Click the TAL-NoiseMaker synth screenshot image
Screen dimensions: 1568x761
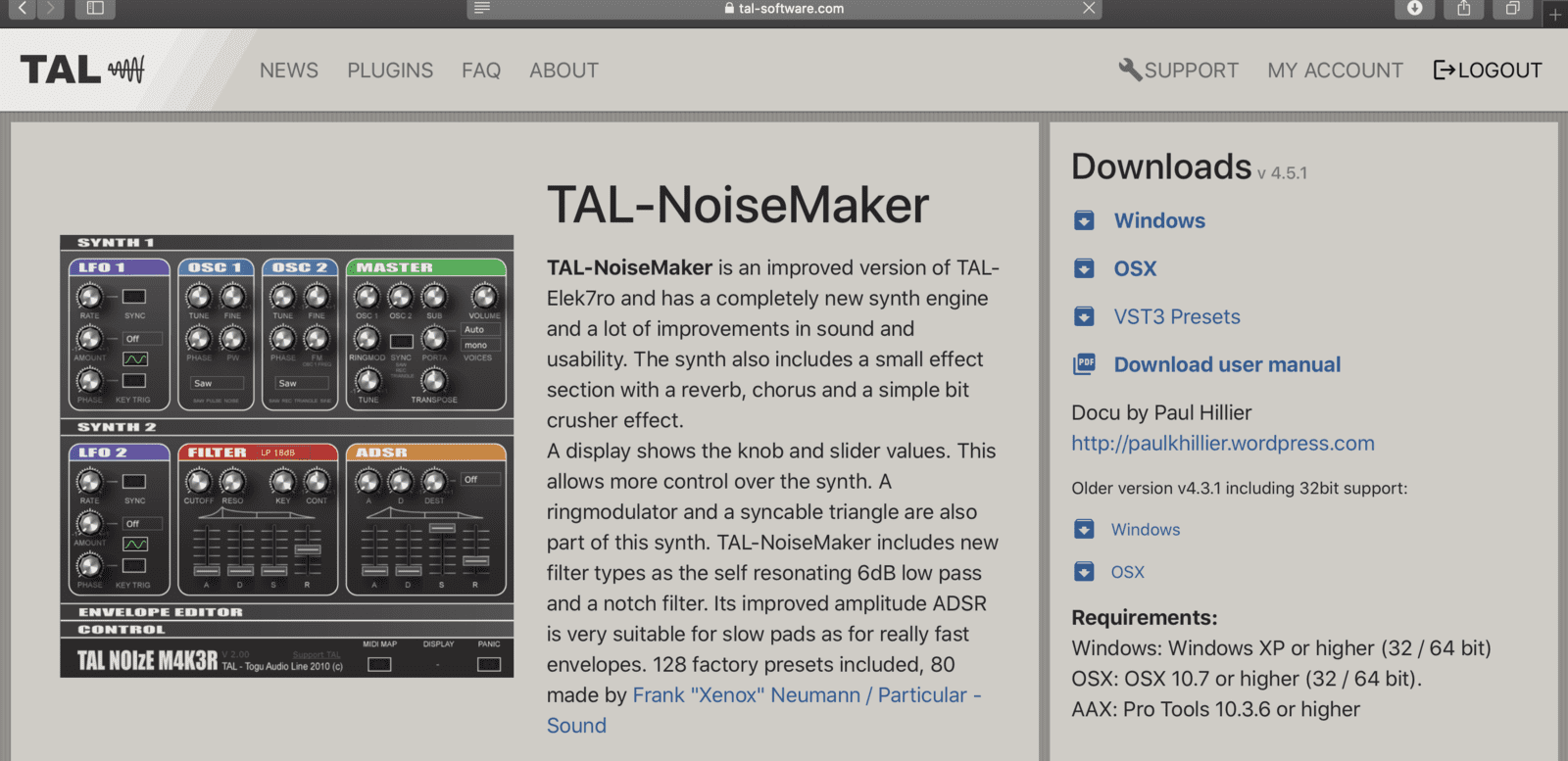pos(286,456)
